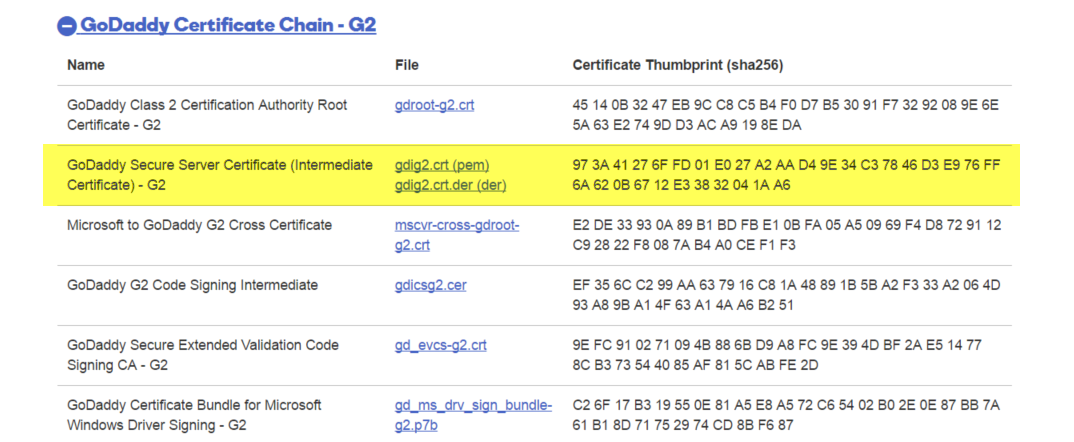1074x442 pixels.
Task: Click the GoDaddy G2 Code Signing Intermediate text
Action: click(192, 285)
